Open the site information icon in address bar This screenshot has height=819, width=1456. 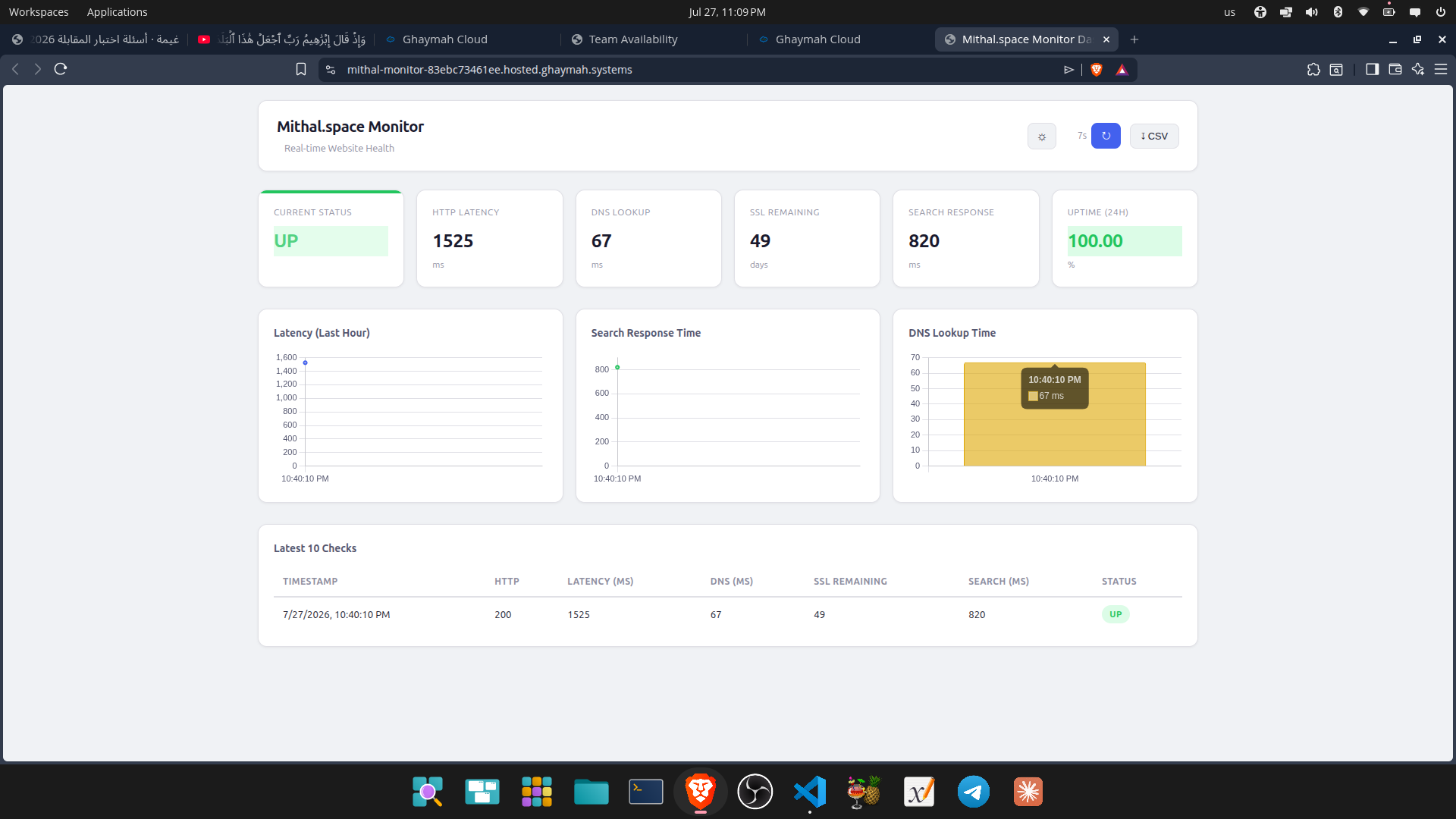pyautogui.click(x=330, y=70)
